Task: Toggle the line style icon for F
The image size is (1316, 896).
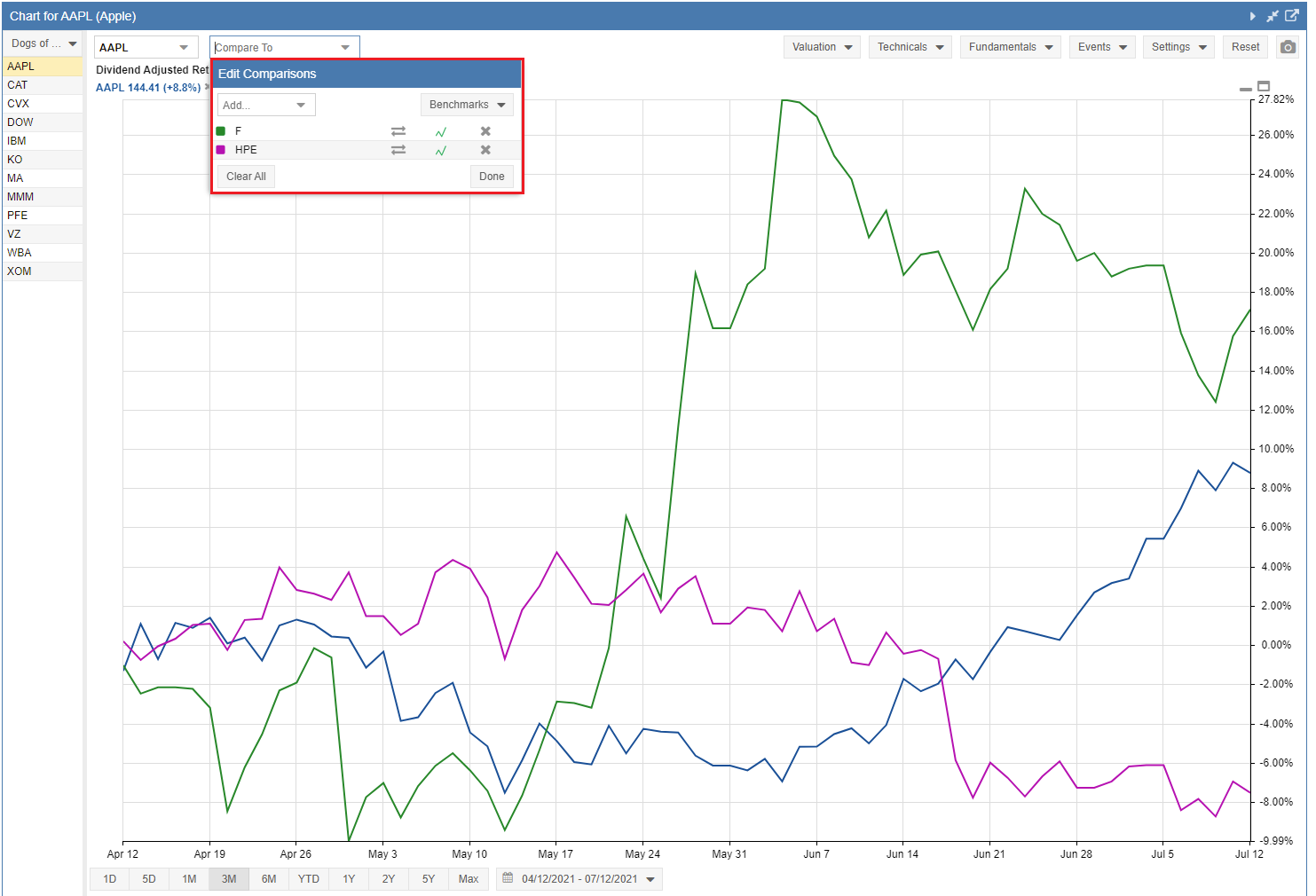Action: [x=441, y=131]
